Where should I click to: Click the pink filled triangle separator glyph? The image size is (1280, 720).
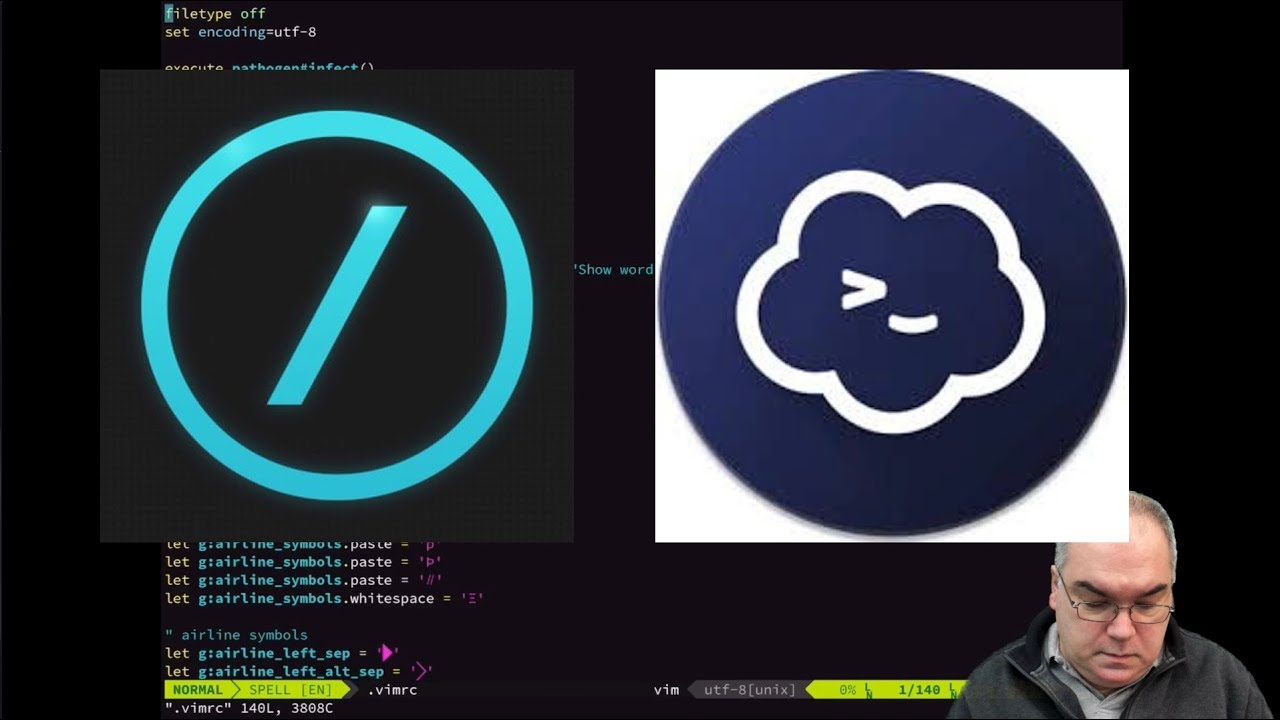388,653
